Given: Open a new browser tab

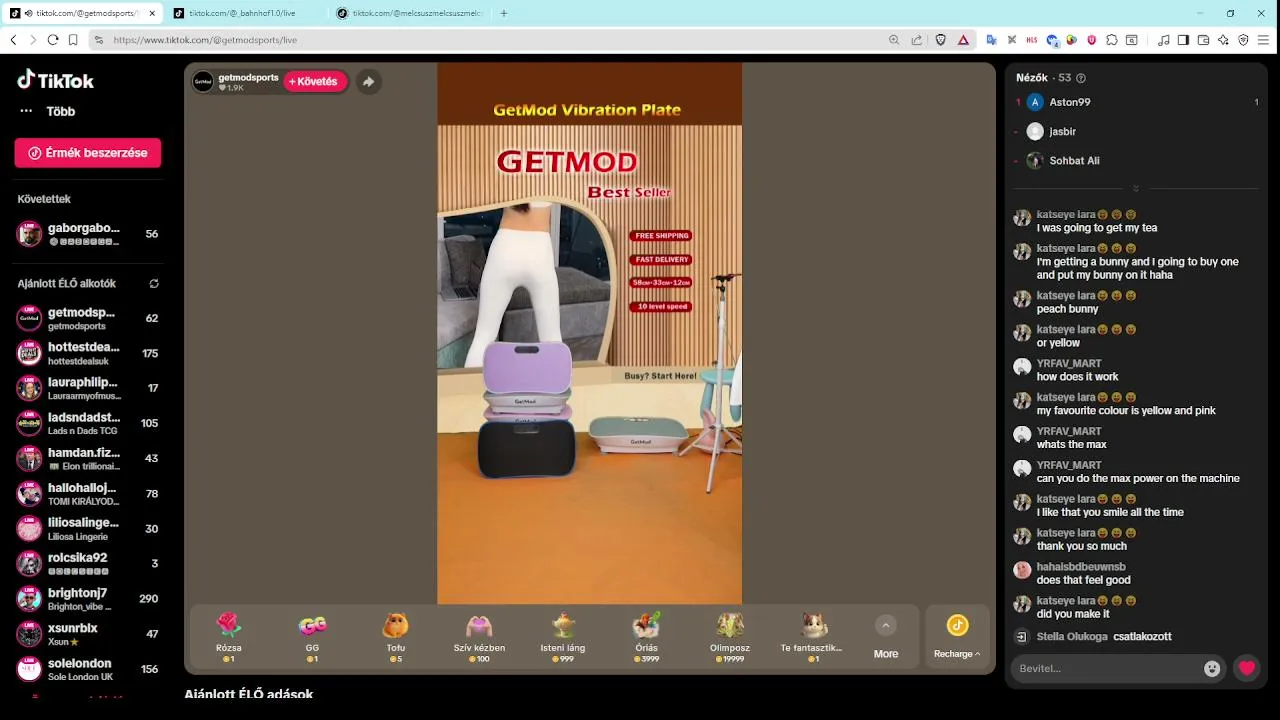Looking at the screenshot, I should coord(504,13).
